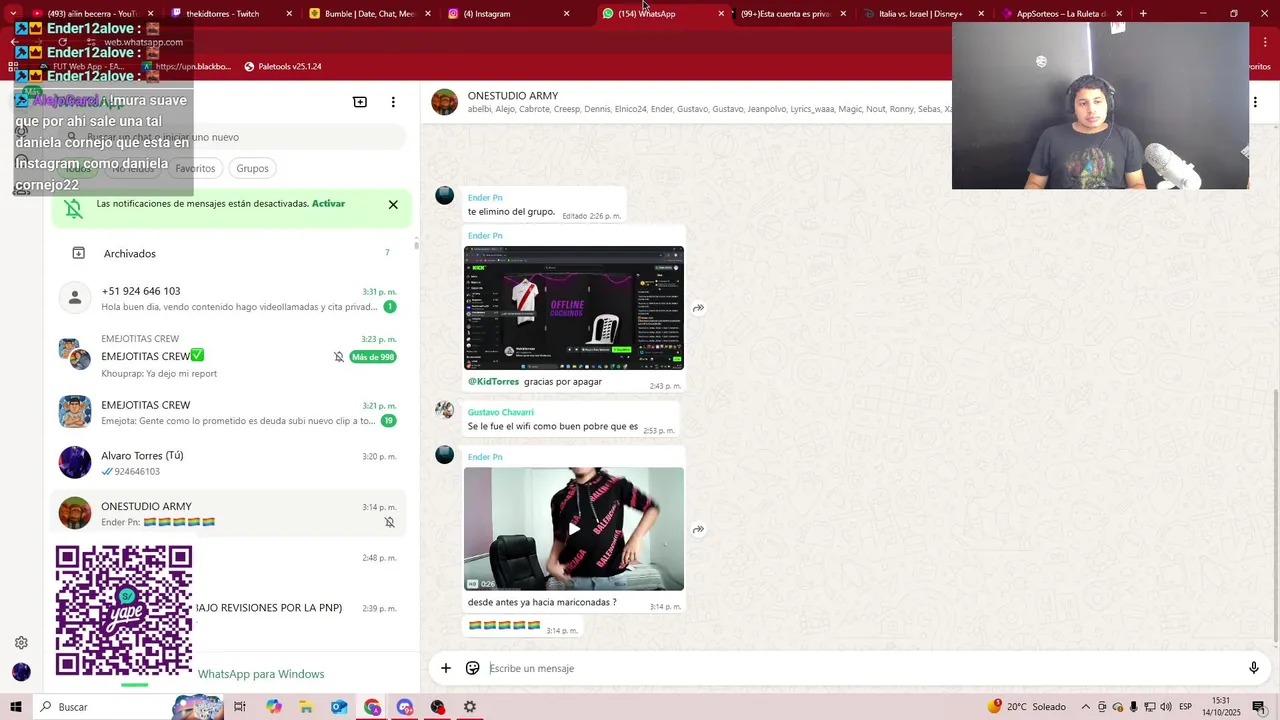The width and height of the screenshot is (1280, 720).
Task: Open the Windows Start menu
Action: [16, 707]
